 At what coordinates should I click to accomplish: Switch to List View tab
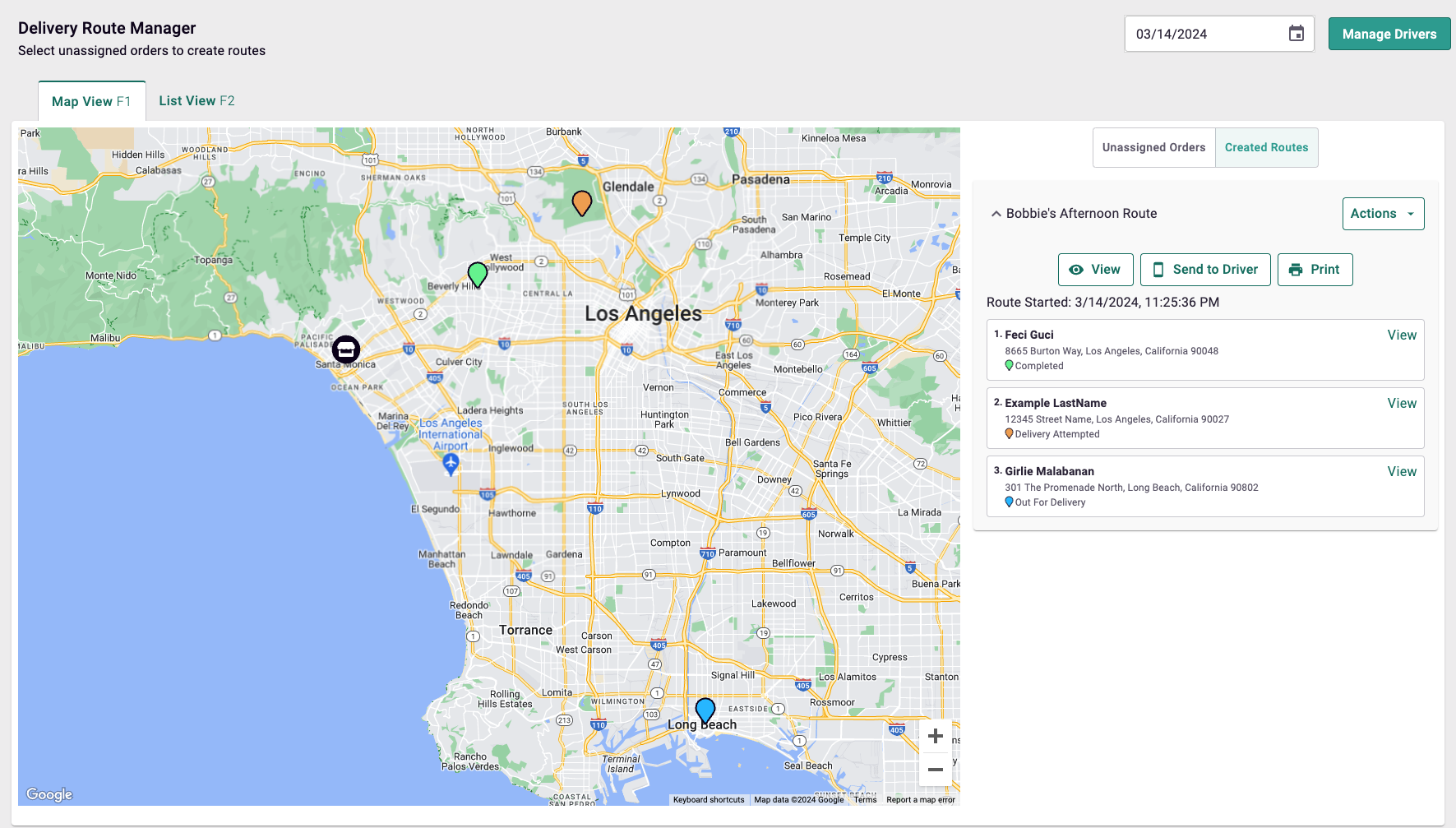[196, 100]
